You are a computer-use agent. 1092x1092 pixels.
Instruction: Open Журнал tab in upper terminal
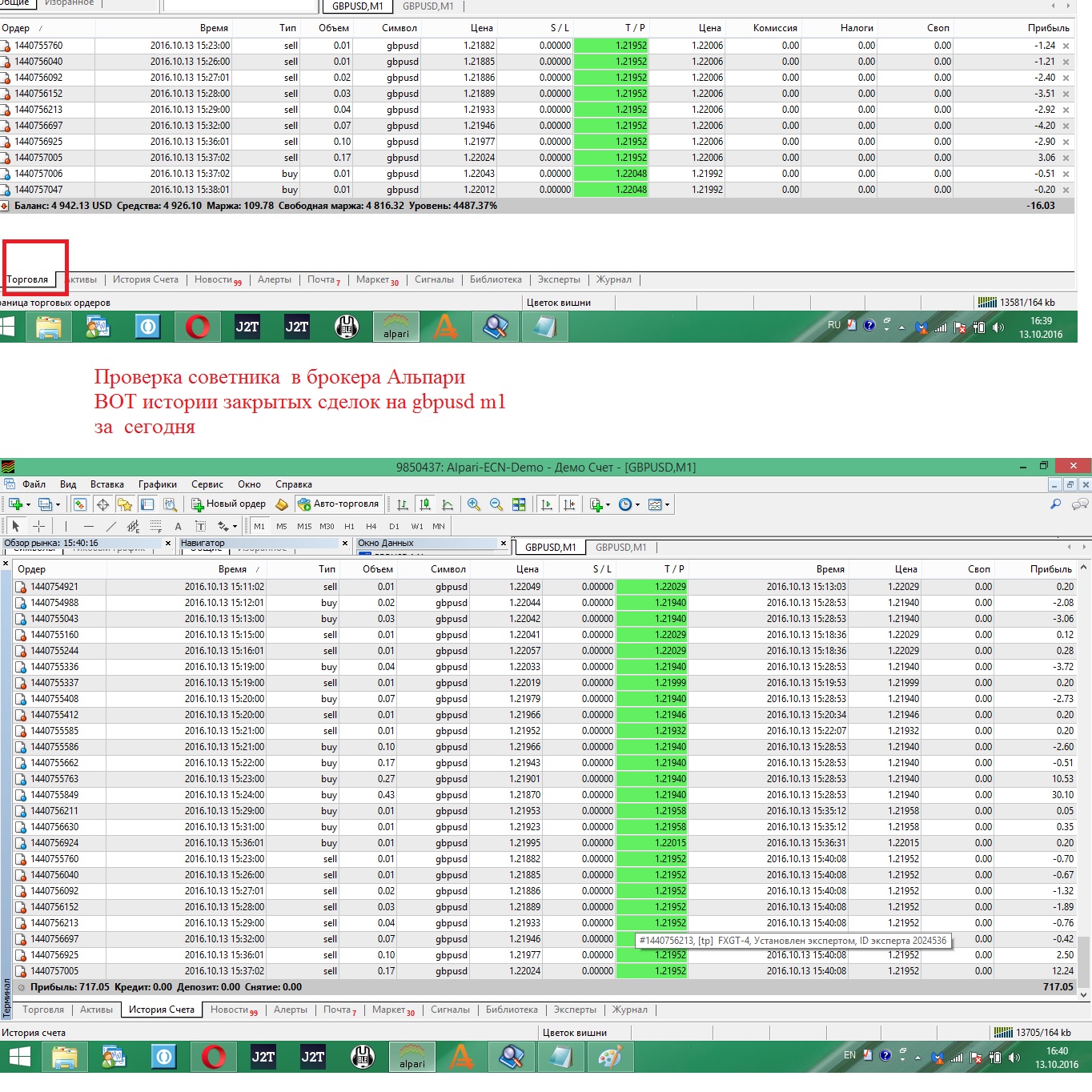(614, 279)
